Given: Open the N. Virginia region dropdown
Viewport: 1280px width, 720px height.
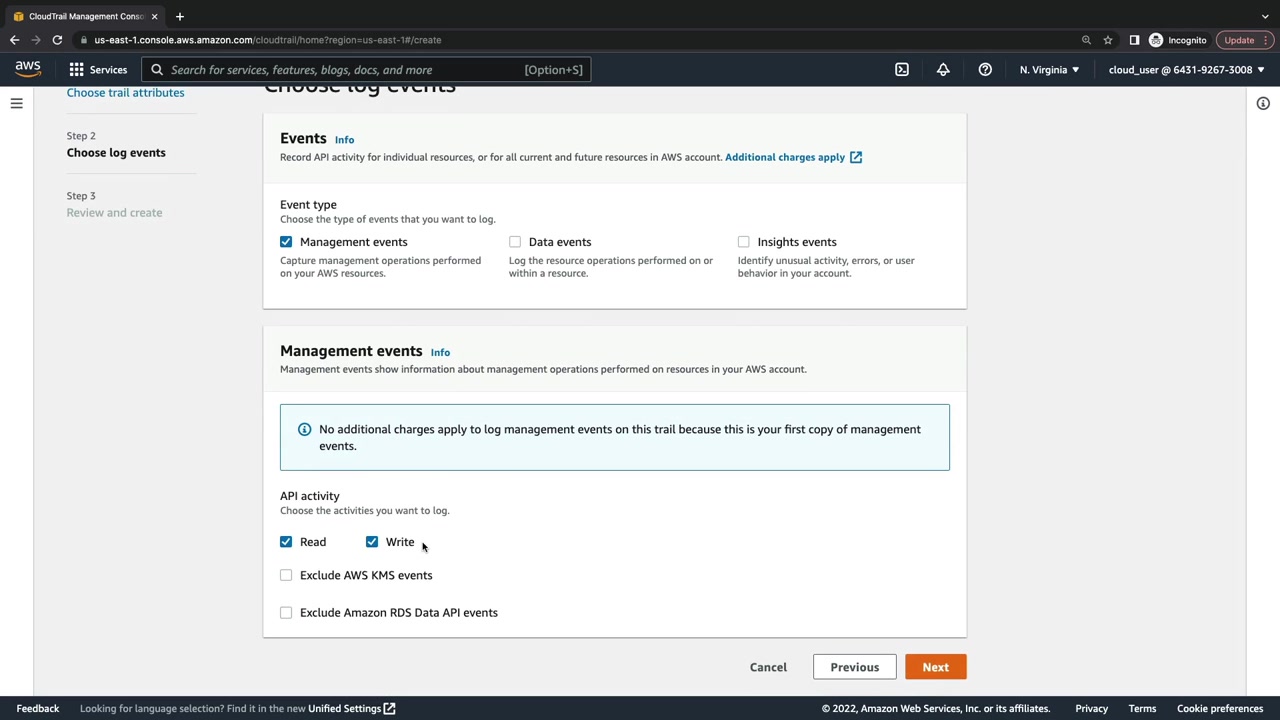Looking at the screenshot, I should (x=1049, y=70).
